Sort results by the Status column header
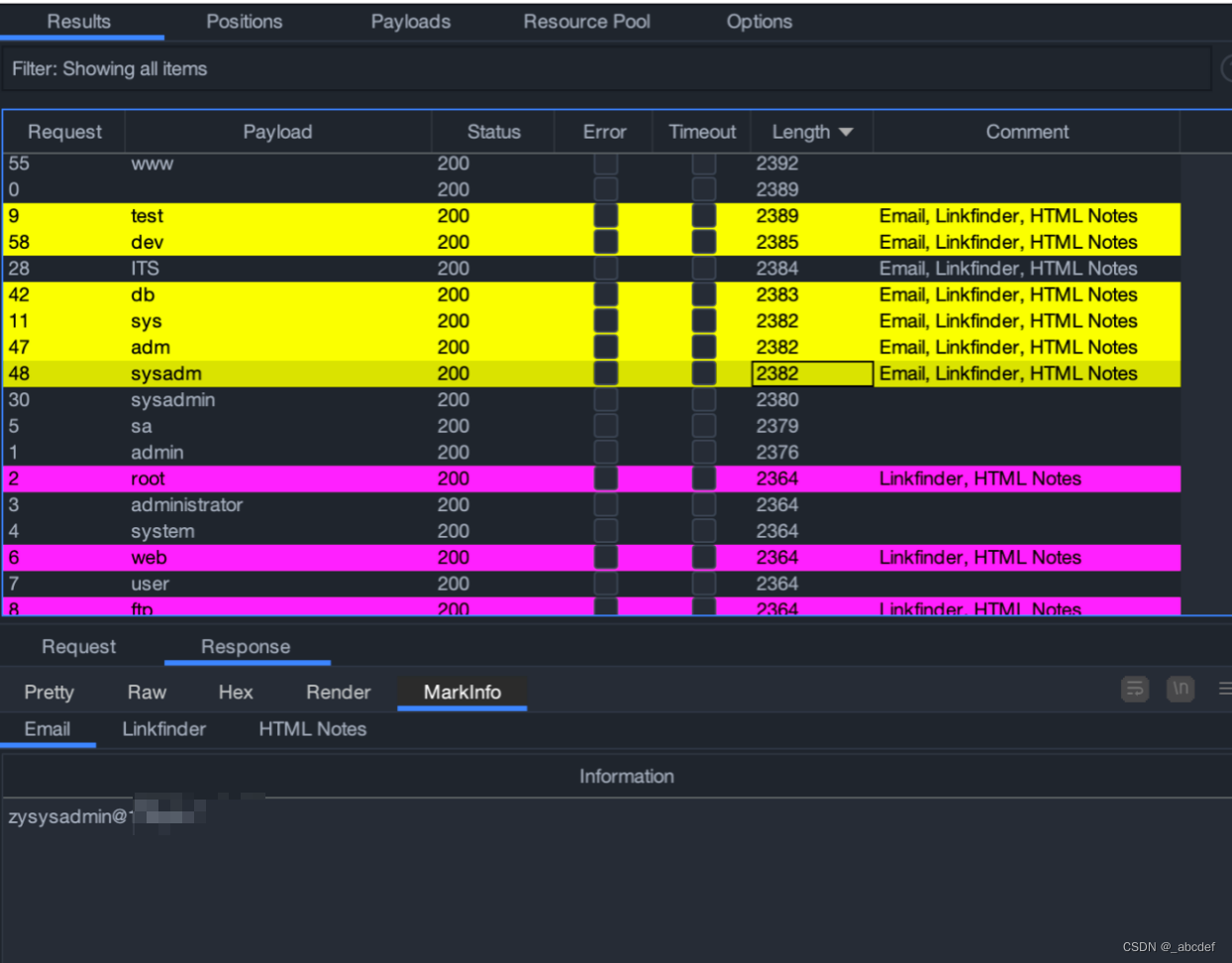 coord(493,132)
